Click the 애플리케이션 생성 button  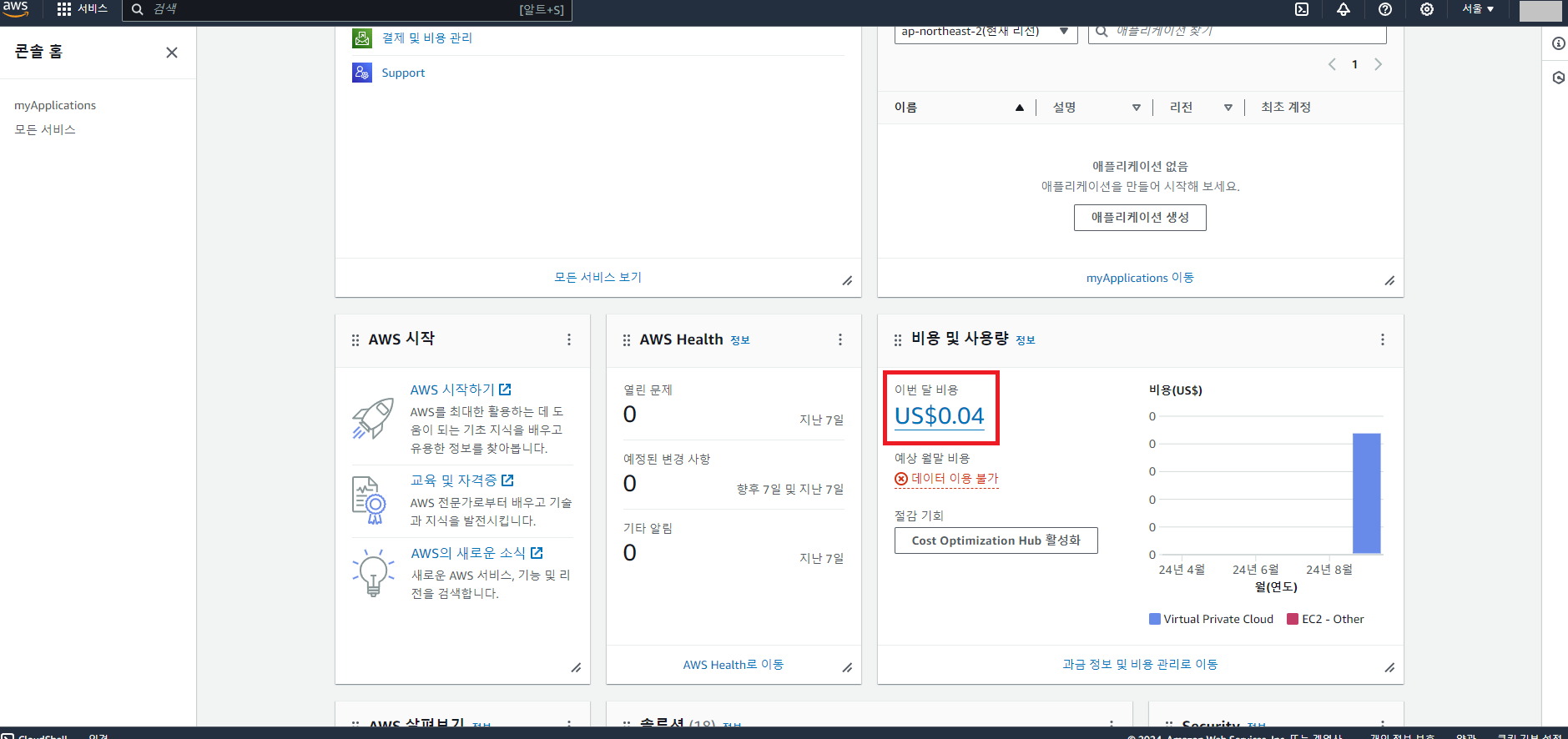[1140, 217]
